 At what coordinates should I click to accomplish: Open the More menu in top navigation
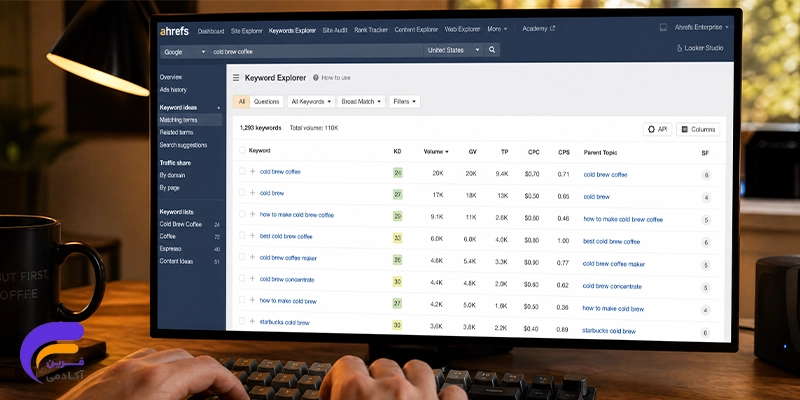[x=497, y=29]
